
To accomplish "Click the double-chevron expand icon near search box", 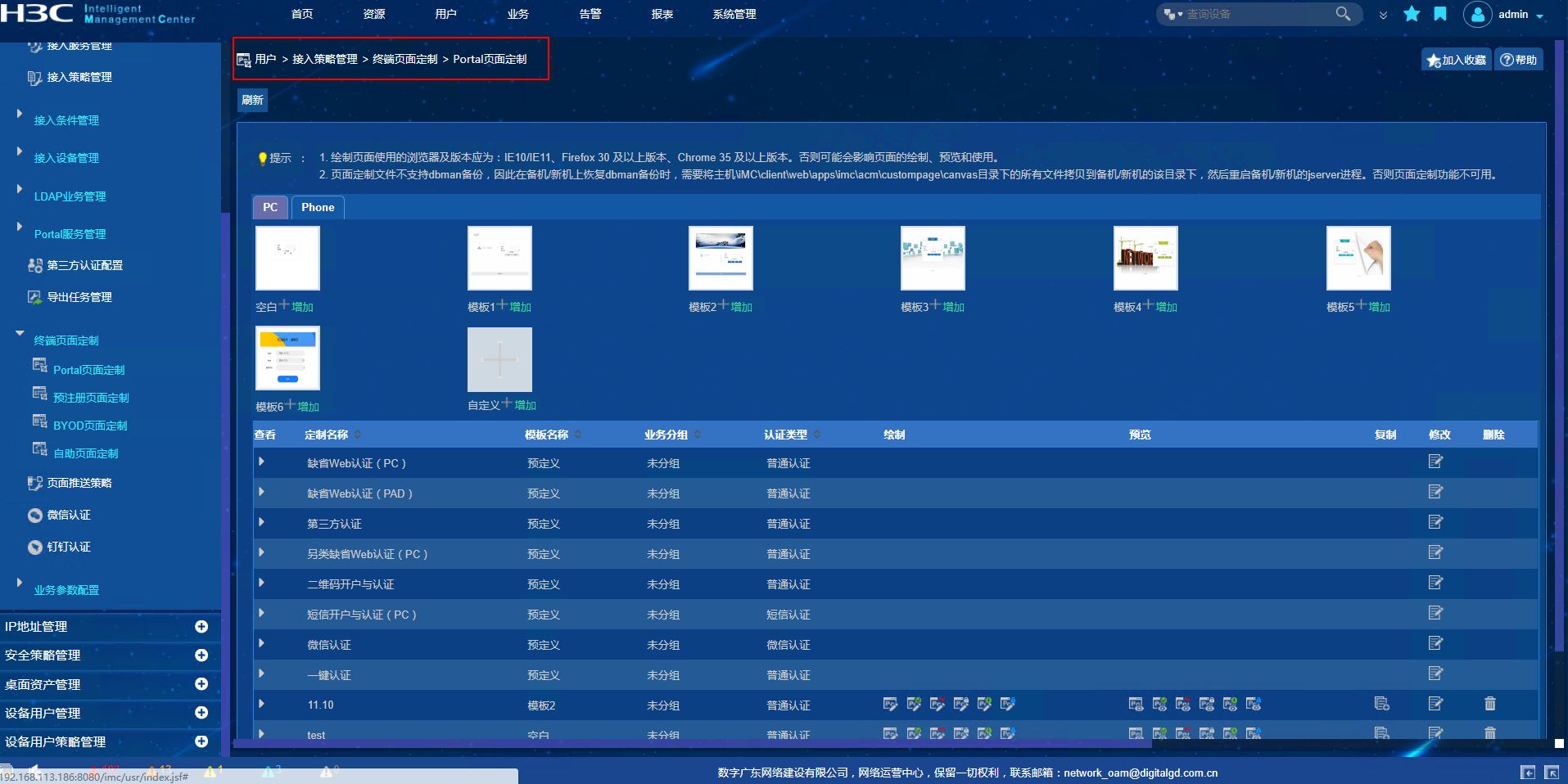I will [x=1383, y=15].
